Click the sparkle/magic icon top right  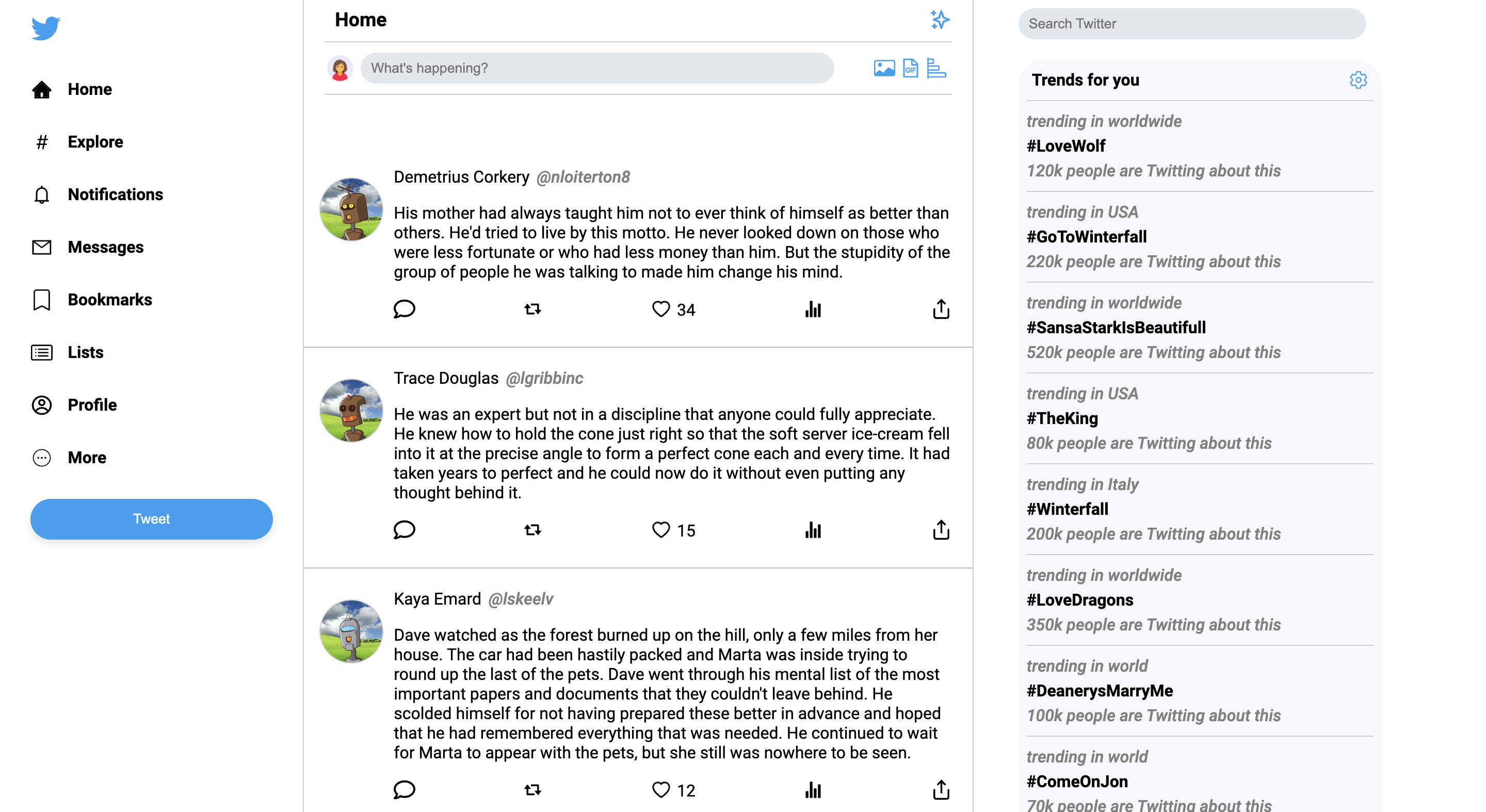(x=939, y=20)
